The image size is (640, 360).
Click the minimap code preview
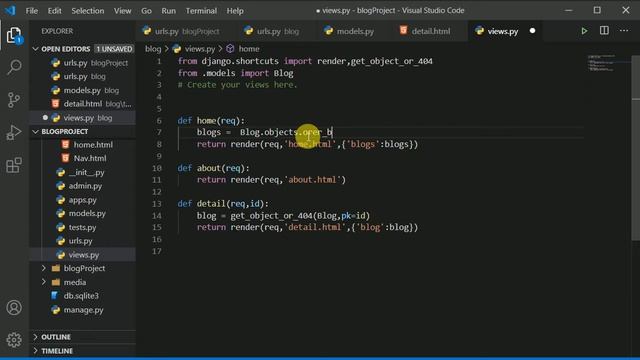click(x=602, y=63)
